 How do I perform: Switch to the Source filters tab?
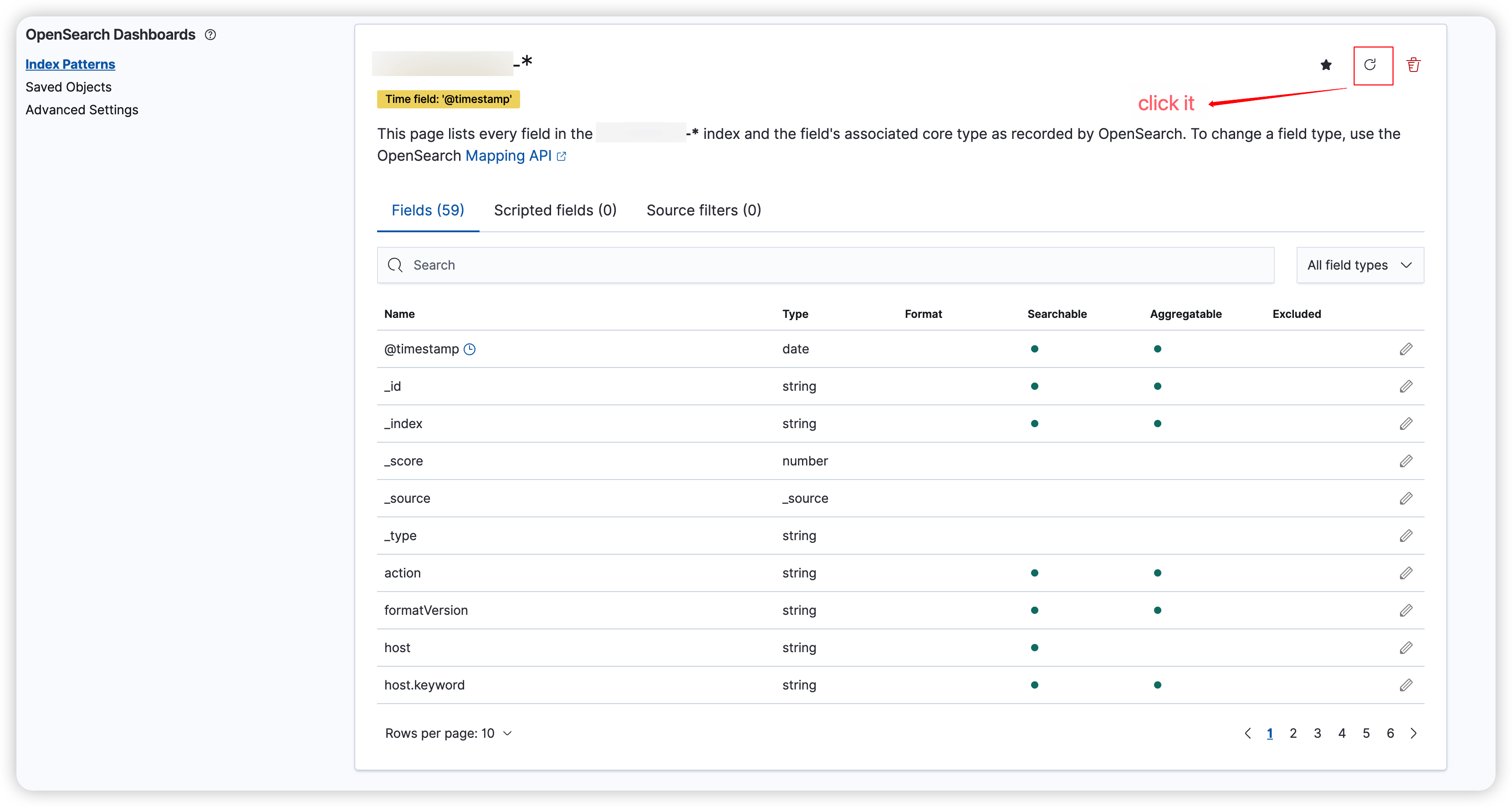(703, 210)
